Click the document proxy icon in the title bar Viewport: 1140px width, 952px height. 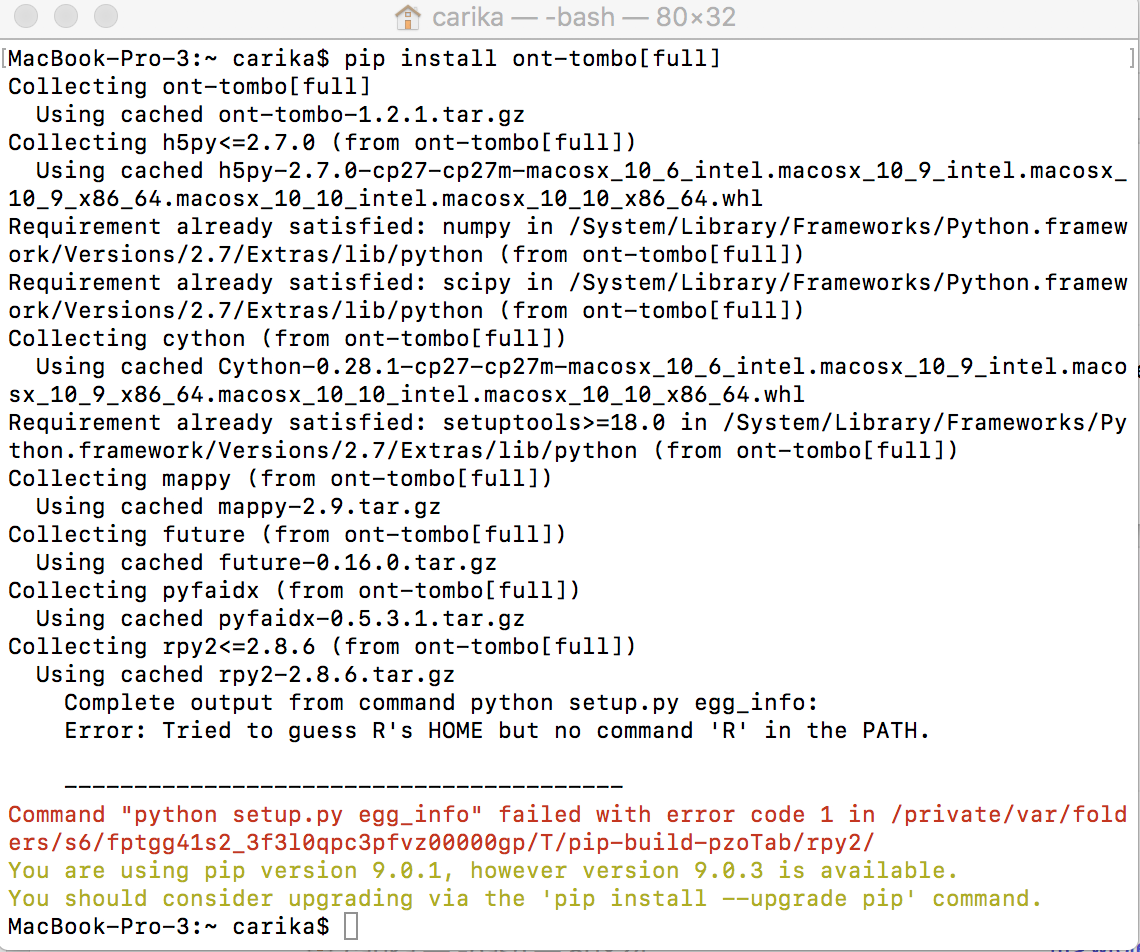click(x=408, y=17)
